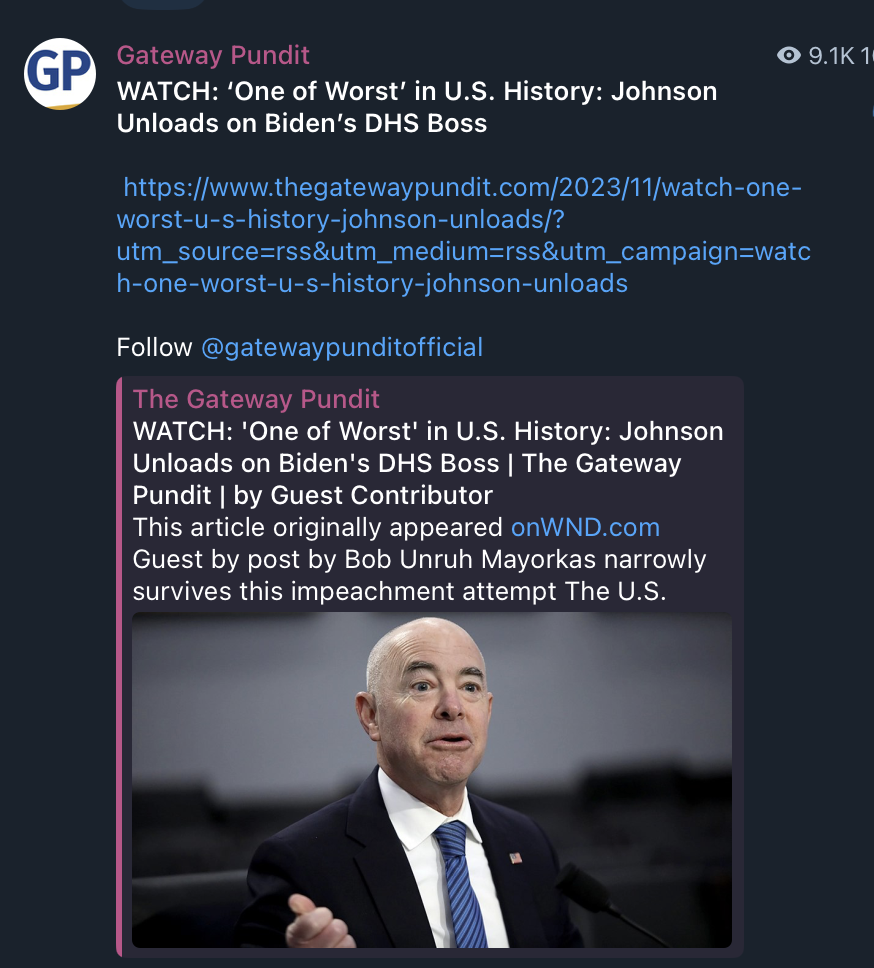Viewport: 874px width, 968px height.
Task: Click 'The Gateway Pundit' preview site name
Action: (256, 399)
